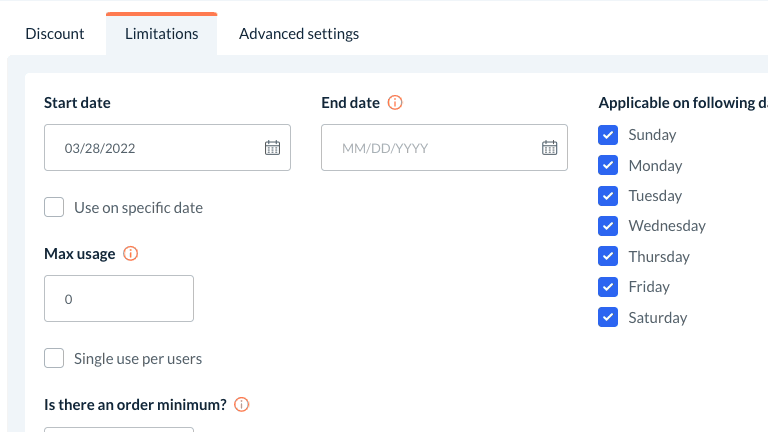Click the Max usage info icon
768x432 pixels.
click(x=130, y=254)
